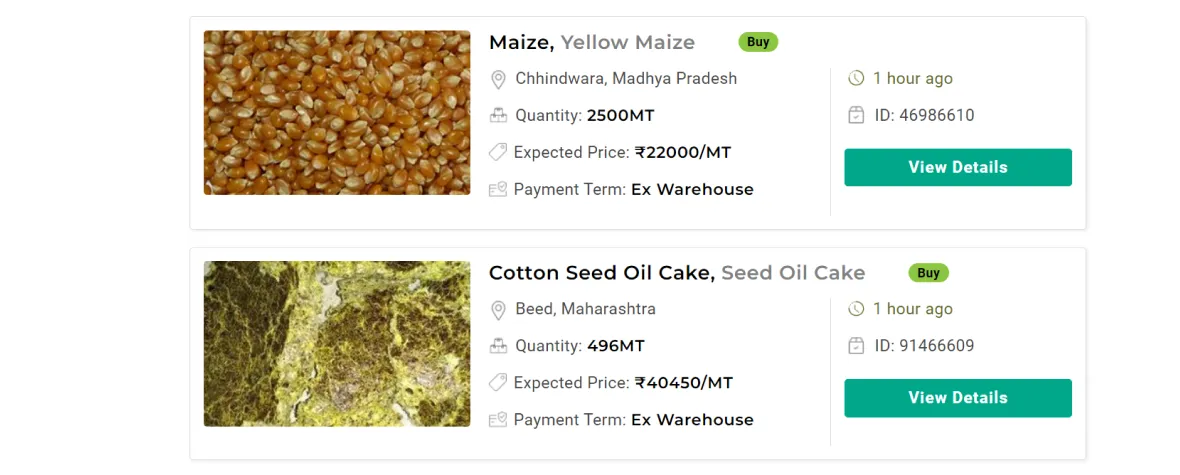View details of the Maize listing
The height and width of the screenshot is (475, 1180).
(957, 167)
